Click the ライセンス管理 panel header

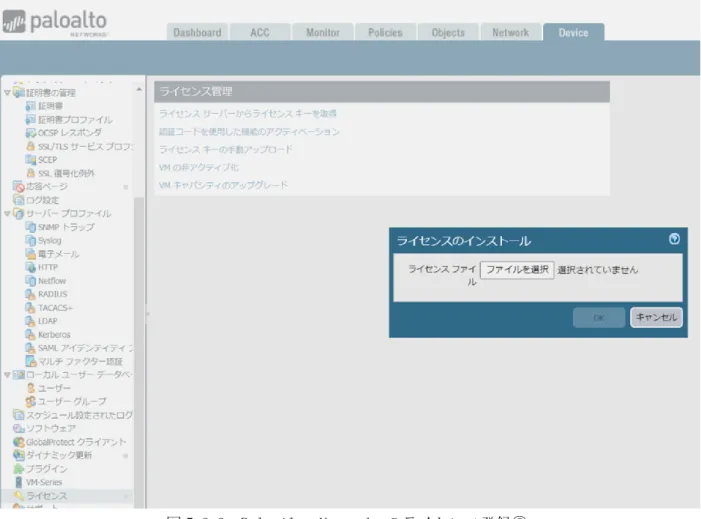382,92
